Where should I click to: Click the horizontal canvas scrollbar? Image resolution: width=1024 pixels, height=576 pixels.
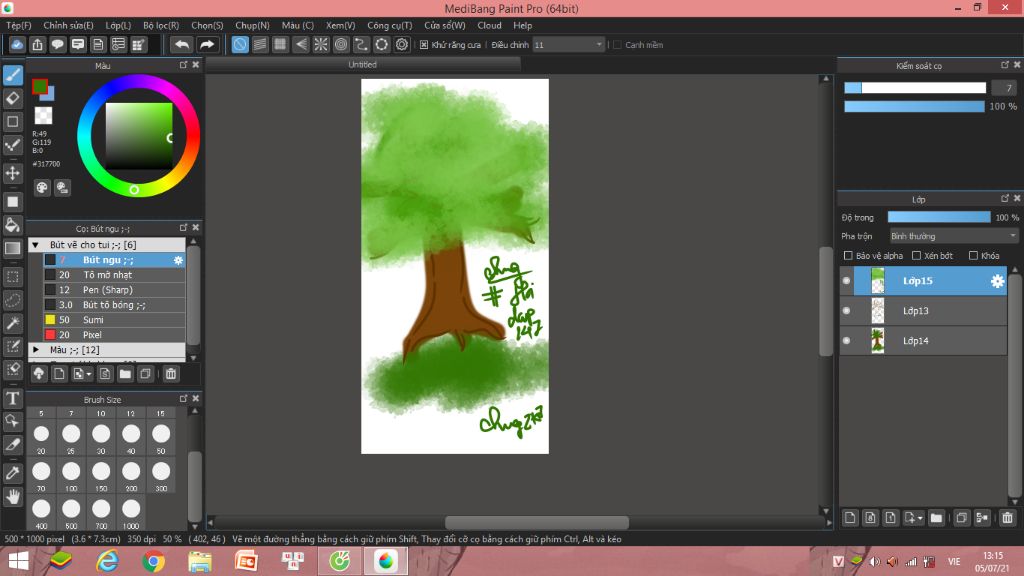click(537, 522)
